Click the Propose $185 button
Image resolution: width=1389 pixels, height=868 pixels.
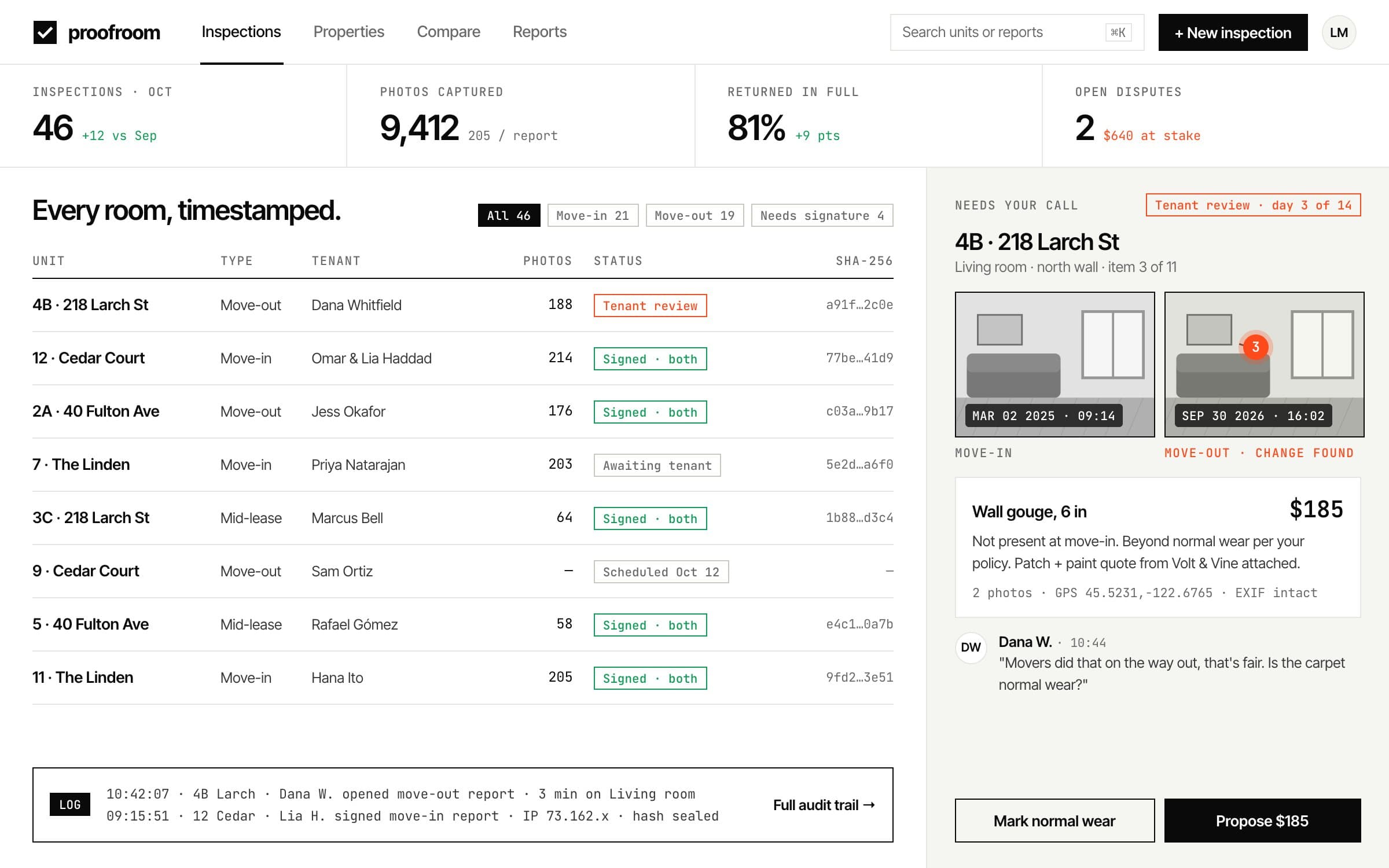pyautogui.click(x=1262, y=821)
